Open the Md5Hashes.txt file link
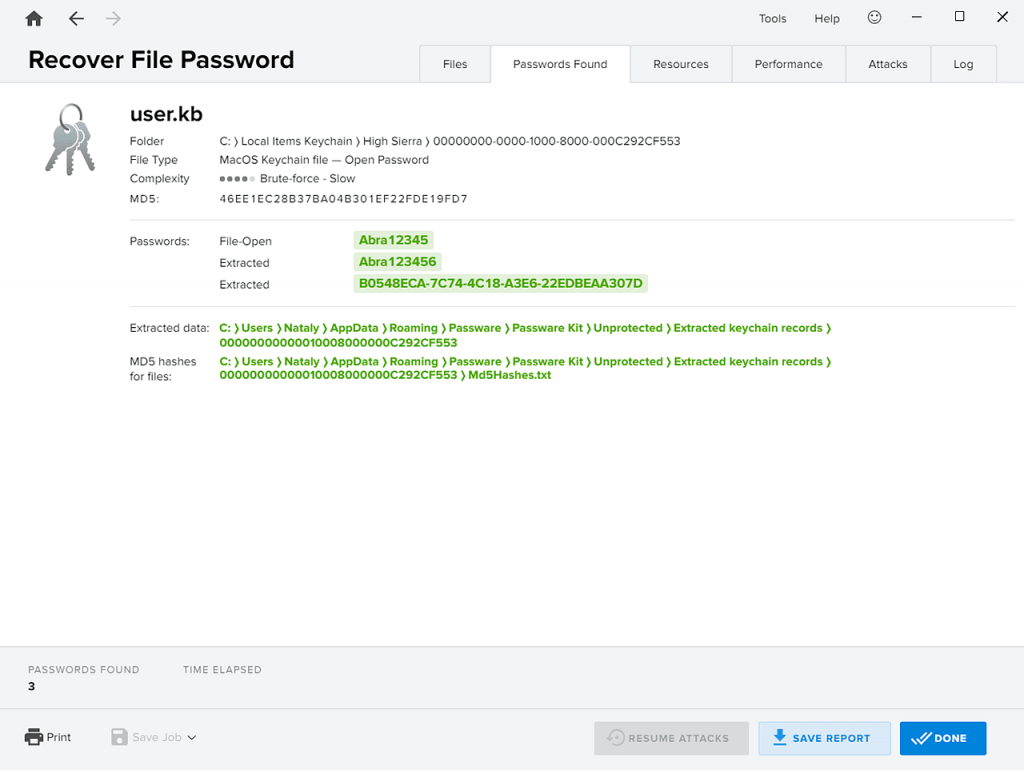Screen dimensions: 1024x770 click(x=509, y=375)
